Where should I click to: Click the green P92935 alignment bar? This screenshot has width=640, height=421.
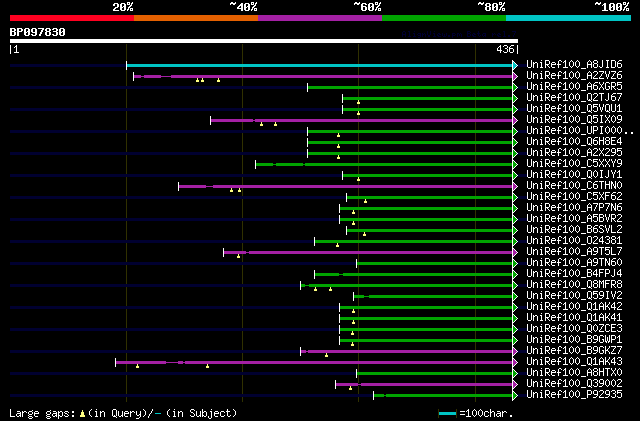coord(443,395)
